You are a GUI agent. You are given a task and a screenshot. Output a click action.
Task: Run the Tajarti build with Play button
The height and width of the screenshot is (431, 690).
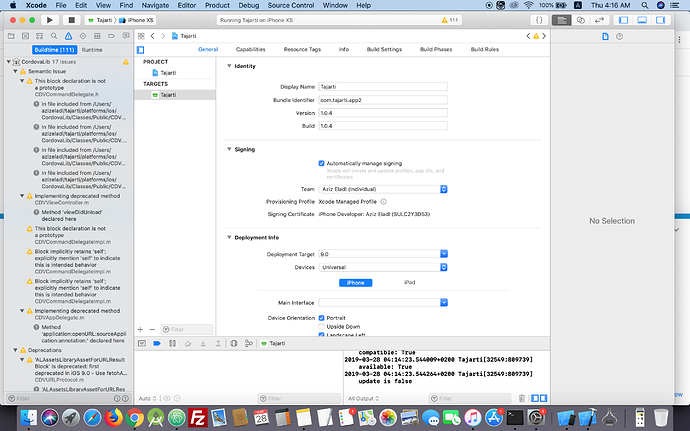pos(50,20)
